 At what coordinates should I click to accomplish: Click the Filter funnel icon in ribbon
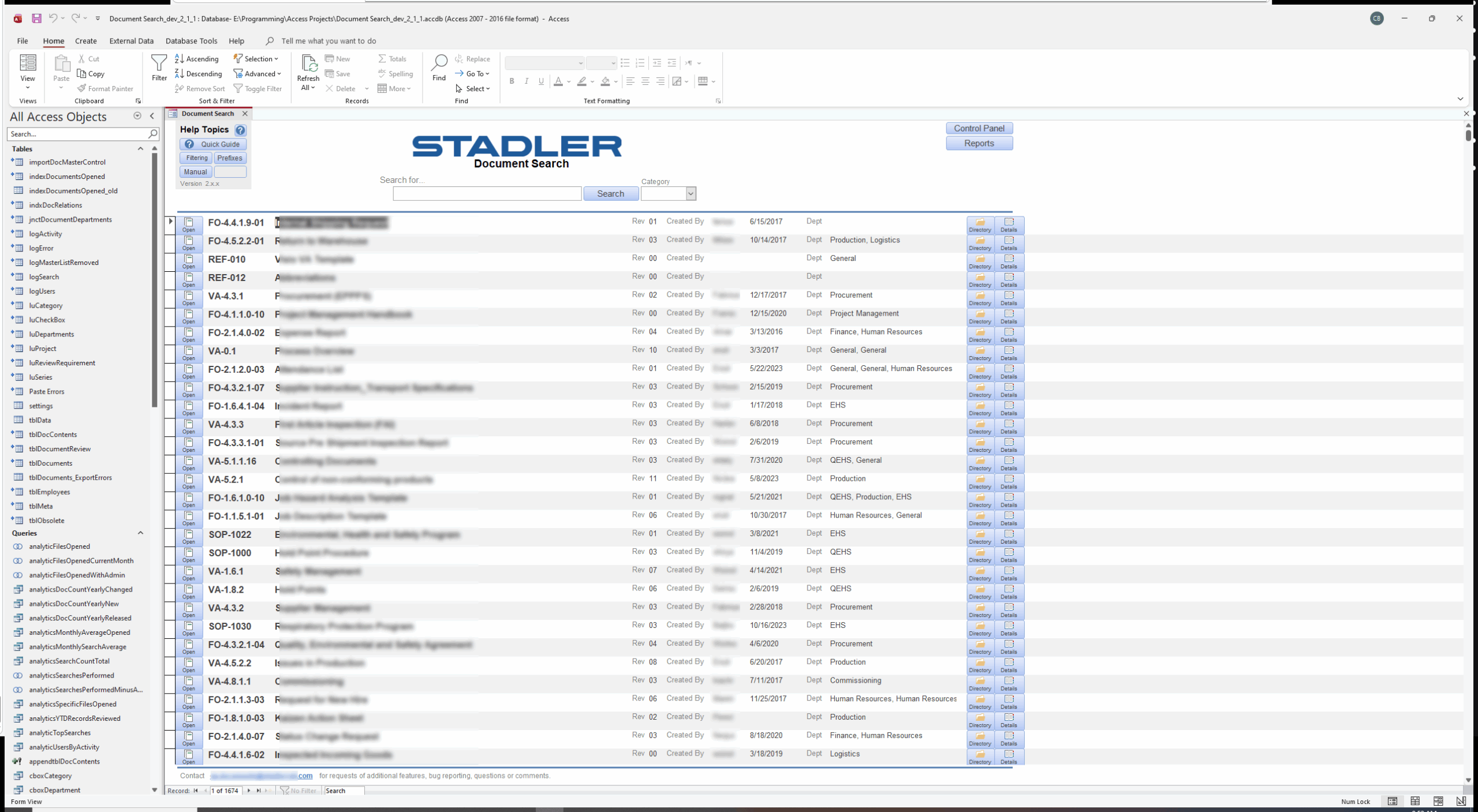[159, 63]
